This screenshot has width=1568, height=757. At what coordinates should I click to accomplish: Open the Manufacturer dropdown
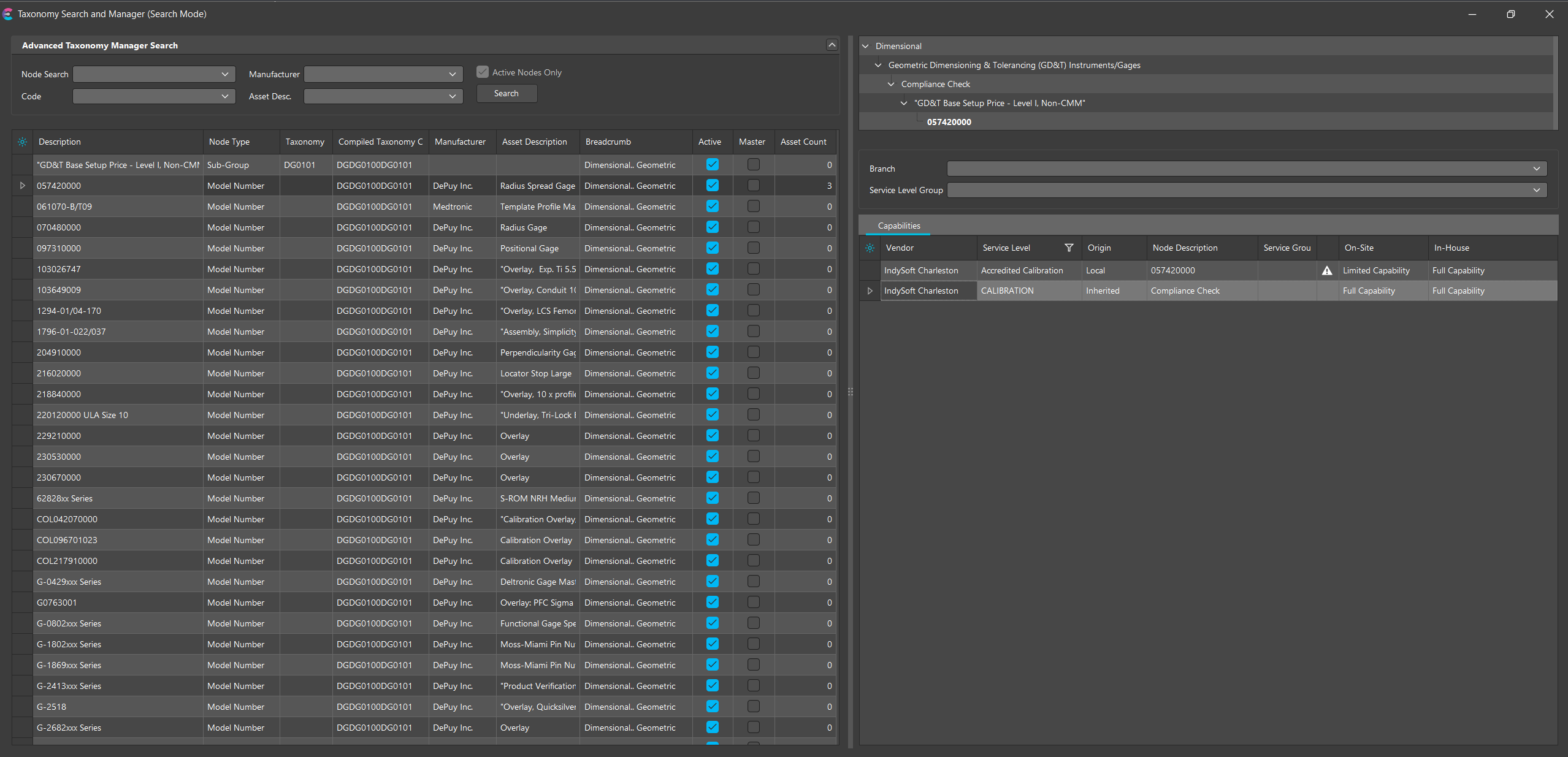click(452, 74)
